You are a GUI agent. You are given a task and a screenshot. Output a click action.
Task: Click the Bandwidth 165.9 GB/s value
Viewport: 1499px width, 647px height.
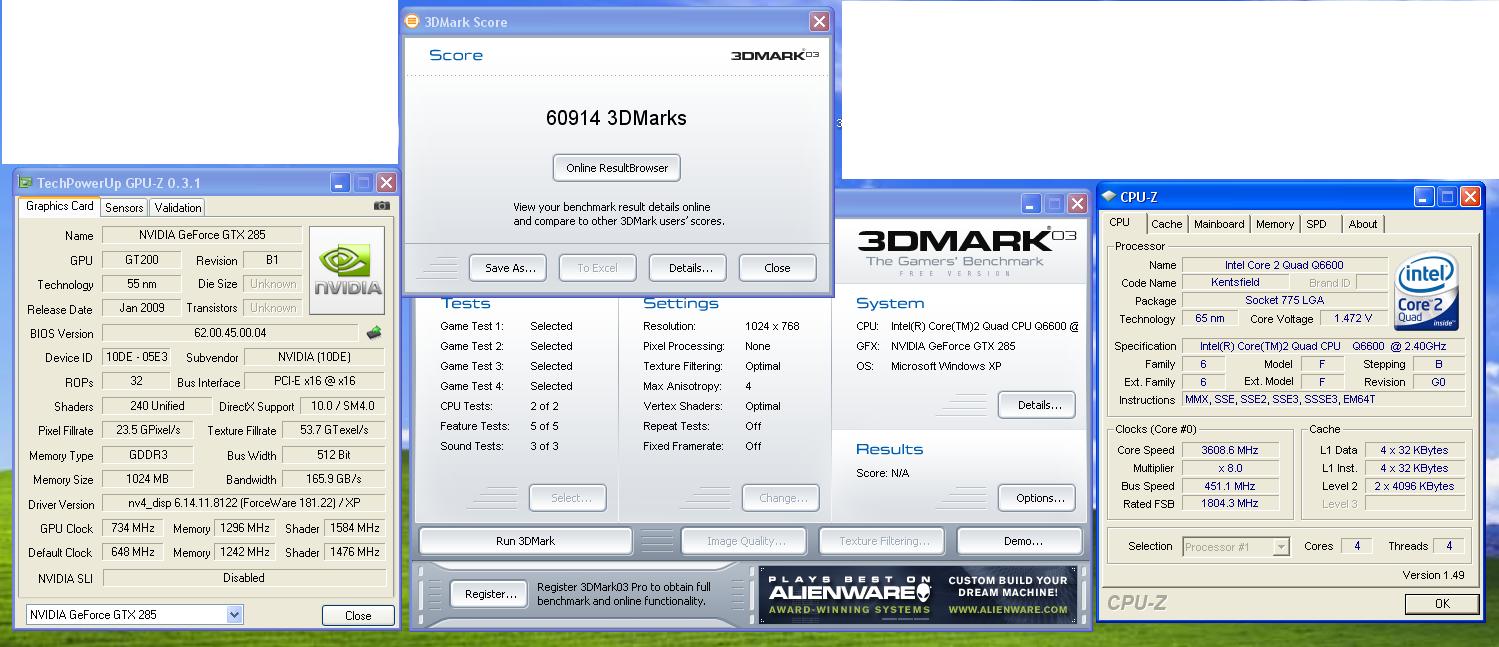pyautogui.click(x=333, y=479)
